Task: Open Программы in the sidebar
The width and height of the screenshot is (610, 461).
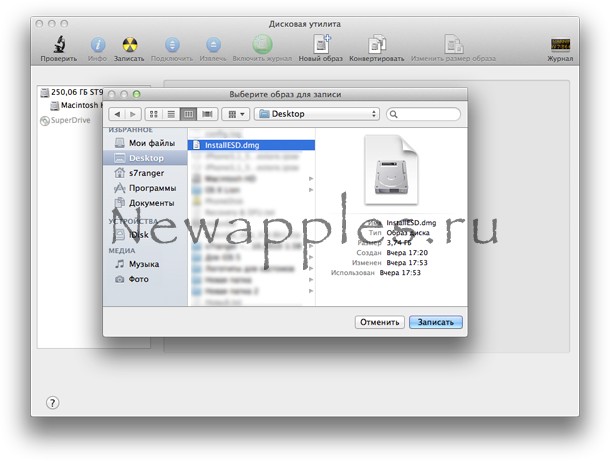Action: coord(145,188)
